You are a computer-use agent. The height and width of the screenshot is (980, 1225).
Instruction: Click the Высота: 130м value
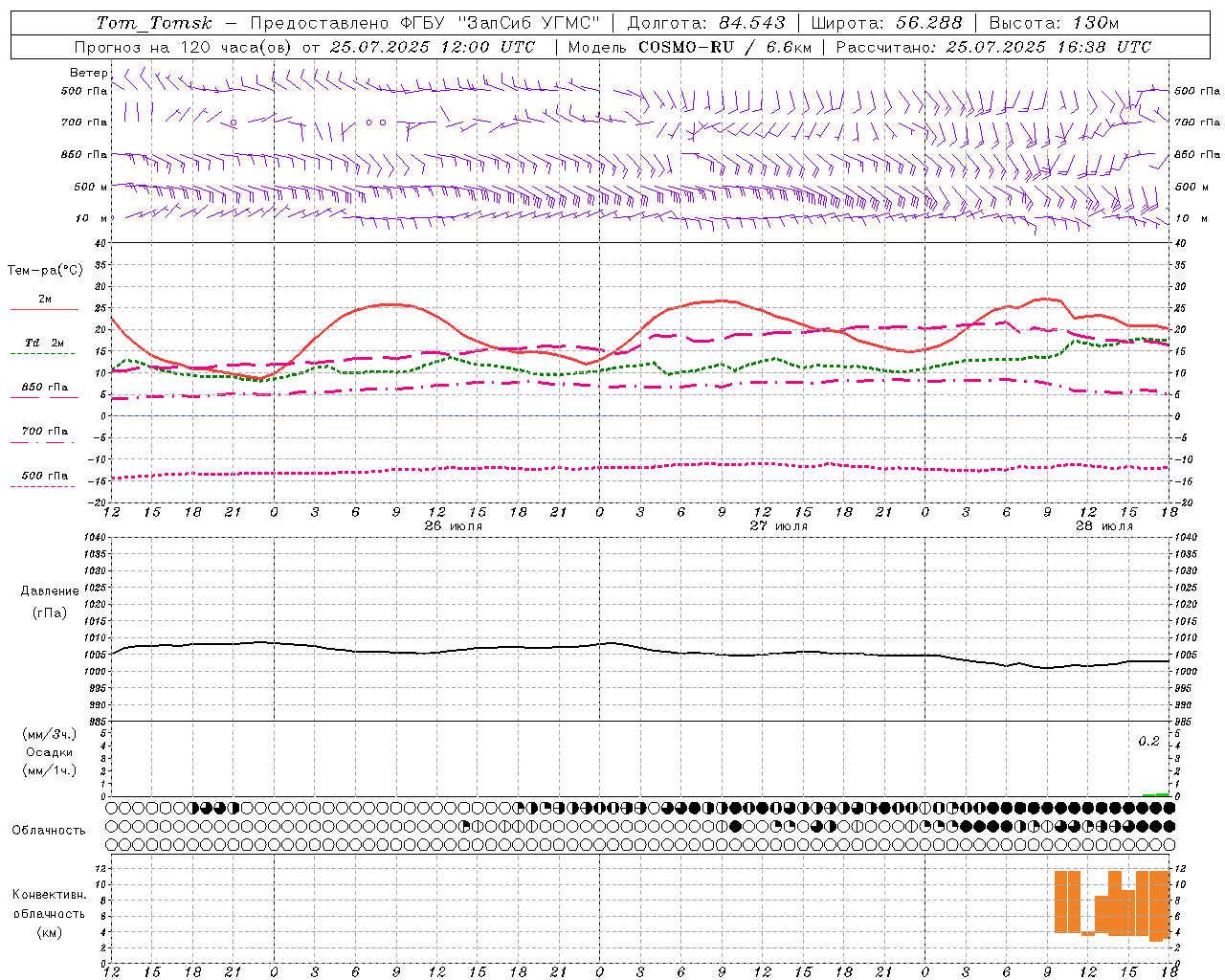tap(1054, 23)
